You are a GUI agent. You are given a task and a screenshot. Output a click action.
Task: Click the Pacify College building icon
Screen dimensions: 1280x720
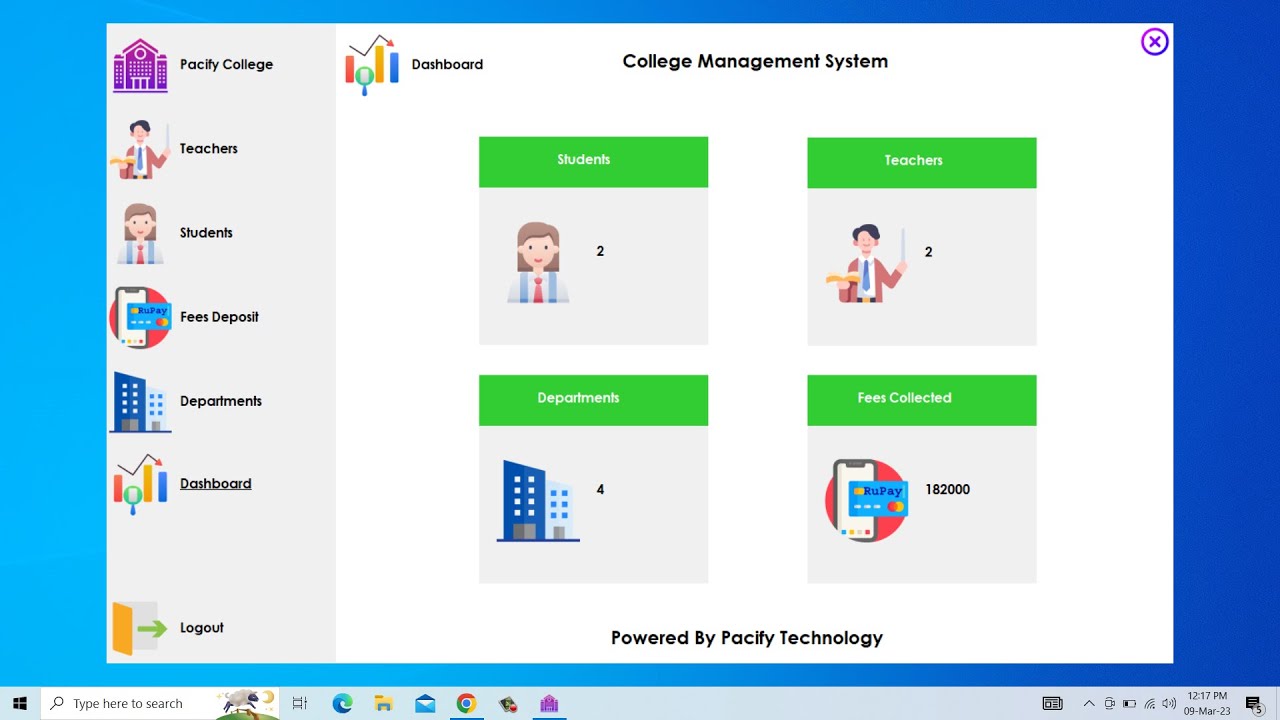140,65
